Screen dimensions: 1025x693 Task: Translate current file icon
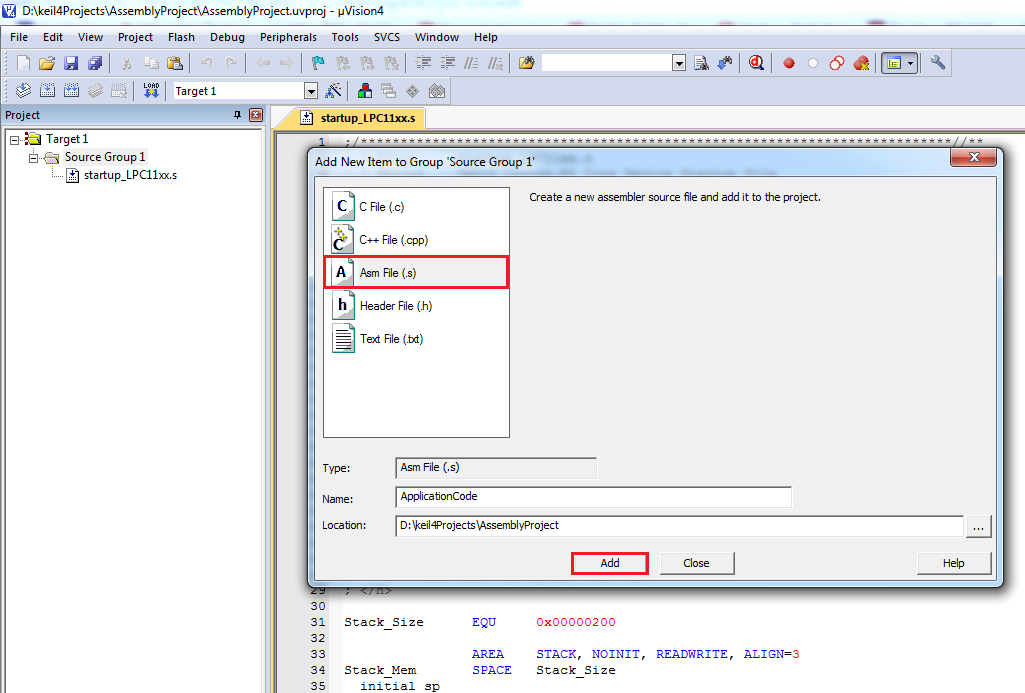coord(24,91)
